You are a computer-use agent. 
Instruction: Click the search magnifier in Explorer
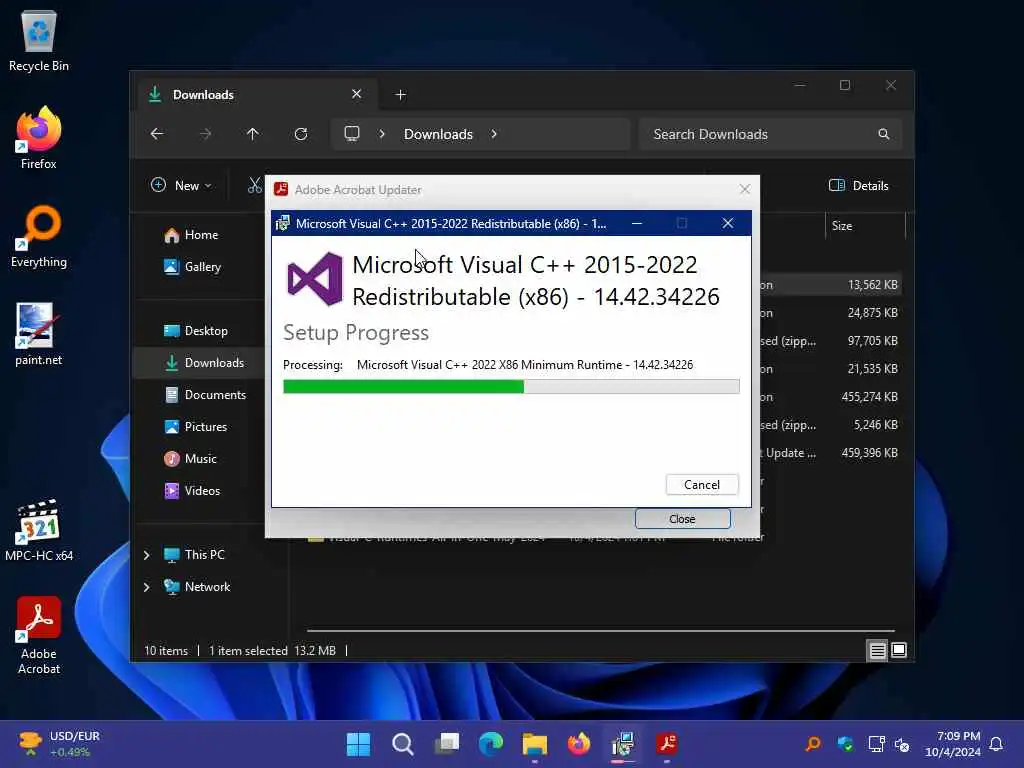click(884, 134)
